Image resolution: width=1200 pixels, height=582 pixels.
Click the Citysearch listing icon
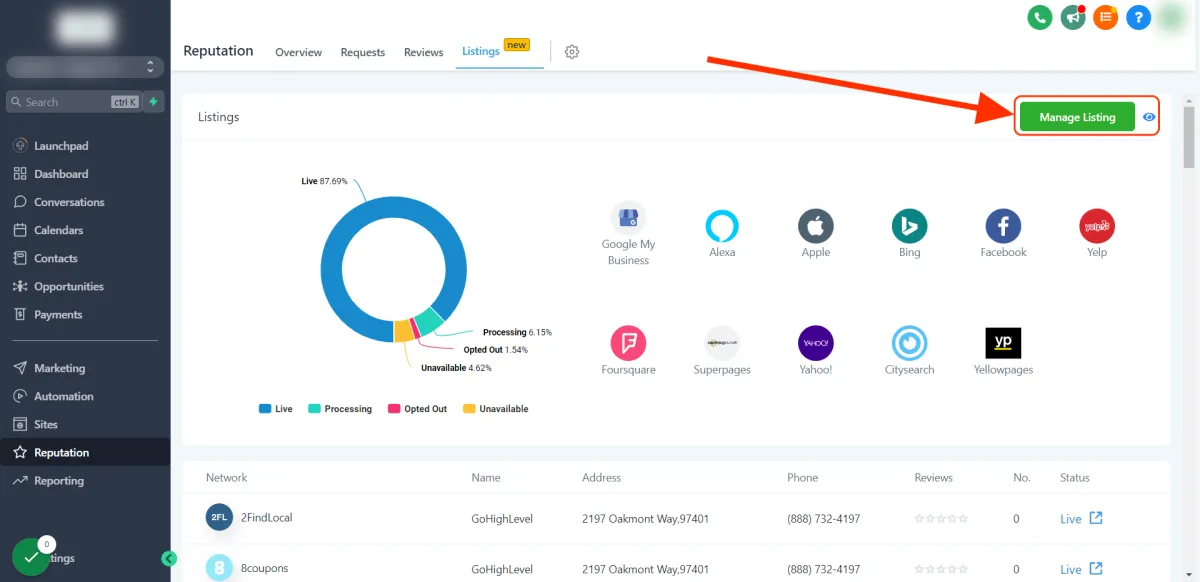[x=909, y=343]
